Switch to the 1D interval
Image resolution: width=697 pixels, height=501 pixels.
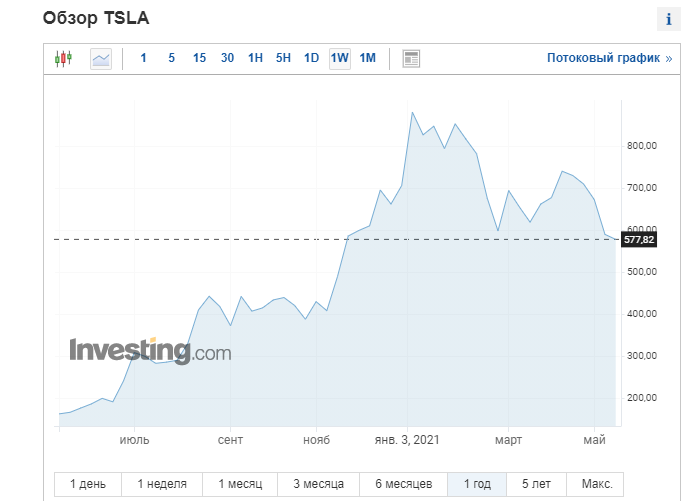pos(311,58)
